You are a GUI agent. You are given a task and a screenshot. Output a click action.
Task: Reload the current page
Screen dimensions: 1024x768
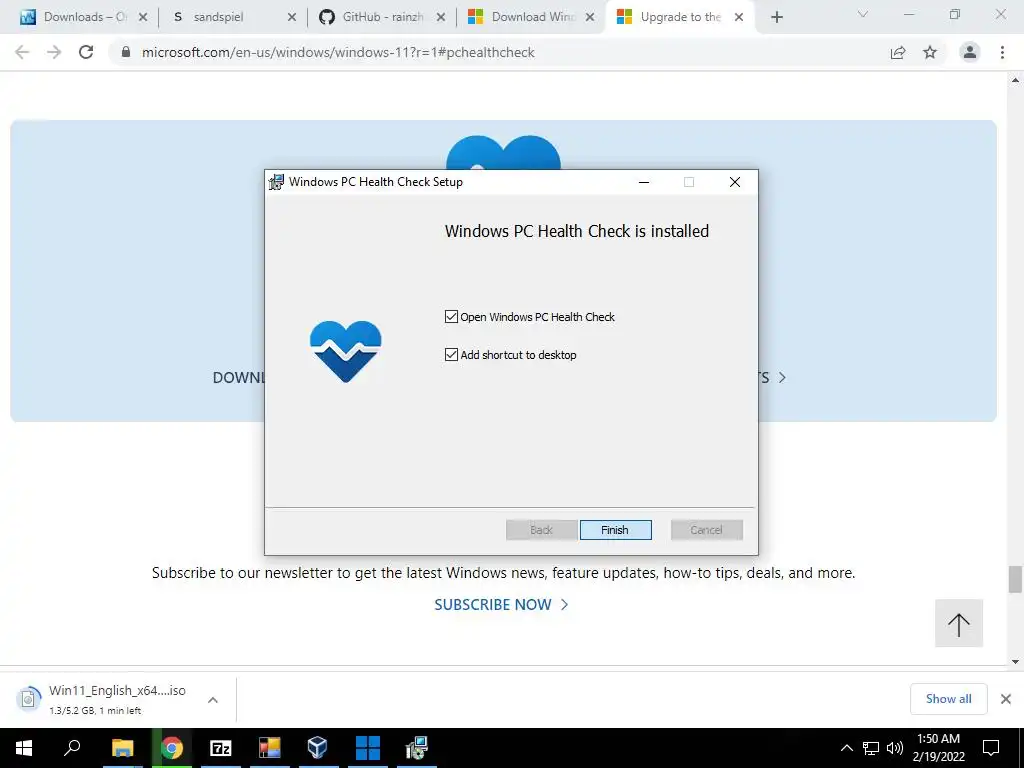pyautogui.click(x=86, y=52)
